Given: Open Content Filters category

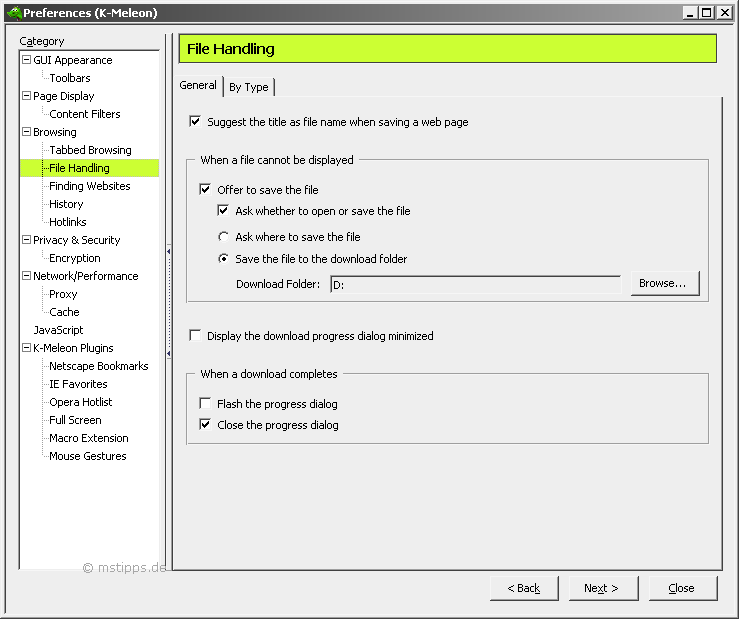Looking at the screenshot, I should [85, 114].
